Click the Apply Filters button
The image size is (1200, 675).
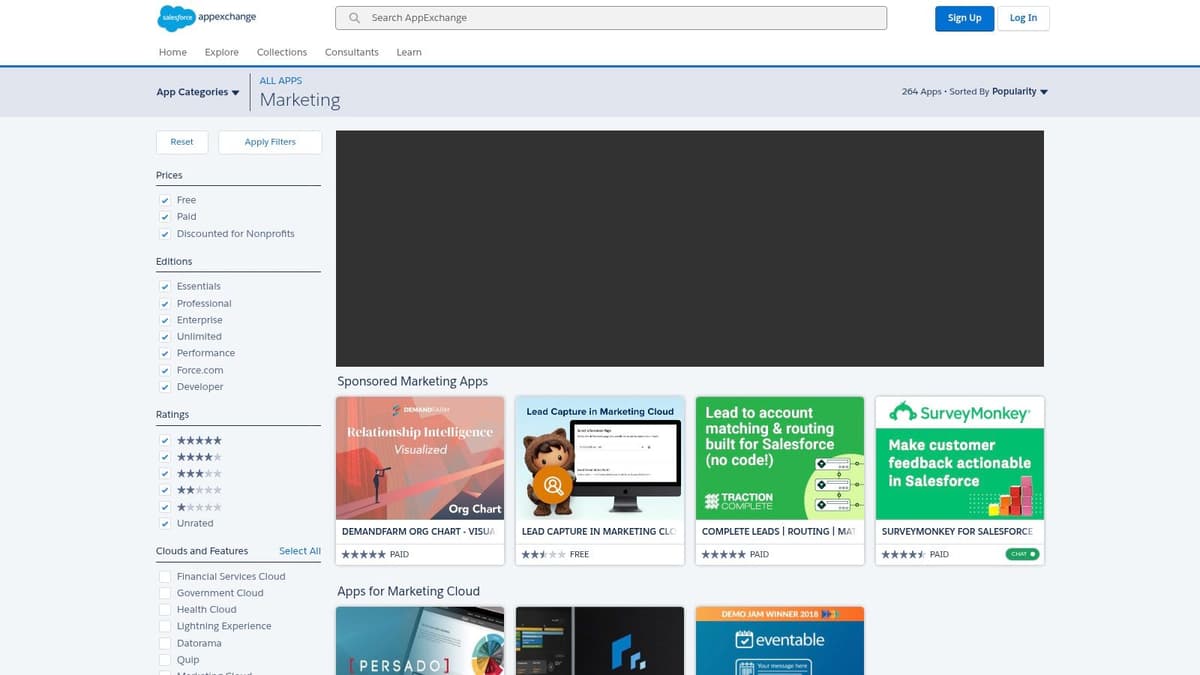coord(269,142)
